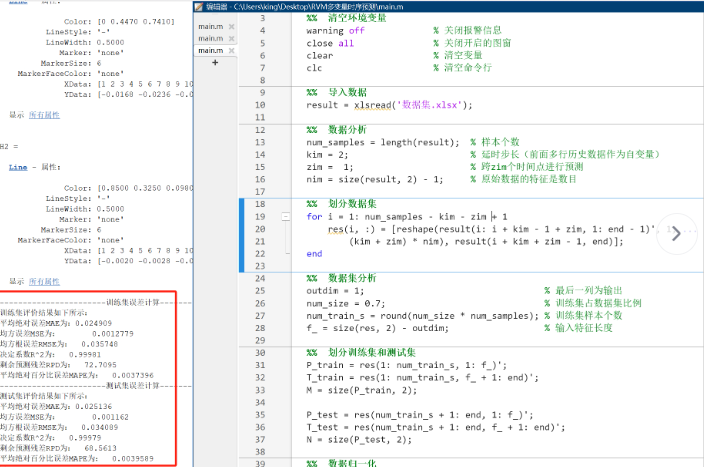
Task: Click the right-arrow chevron beside the code
Action: click(x=676, y=234)
